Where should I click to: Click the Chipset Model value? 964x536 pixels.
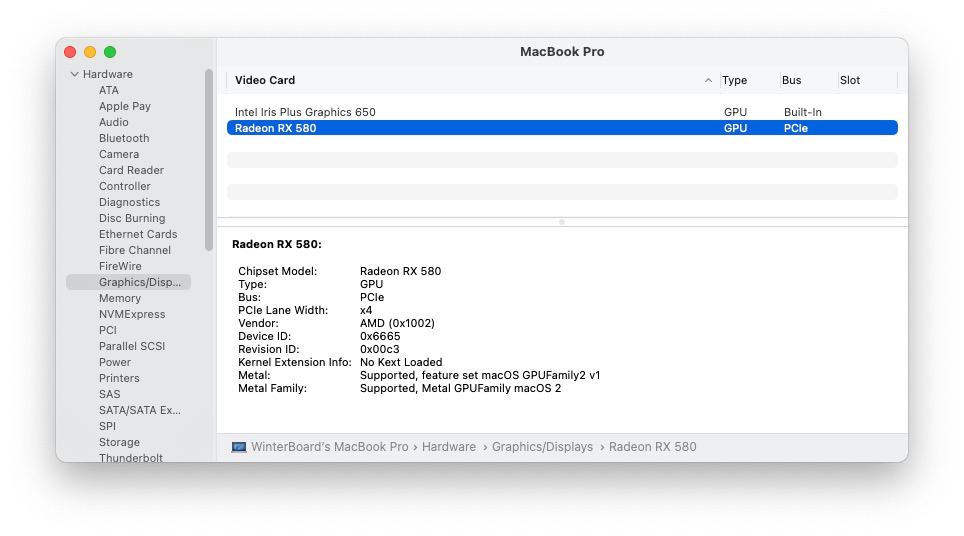click(x=400, y=271)
